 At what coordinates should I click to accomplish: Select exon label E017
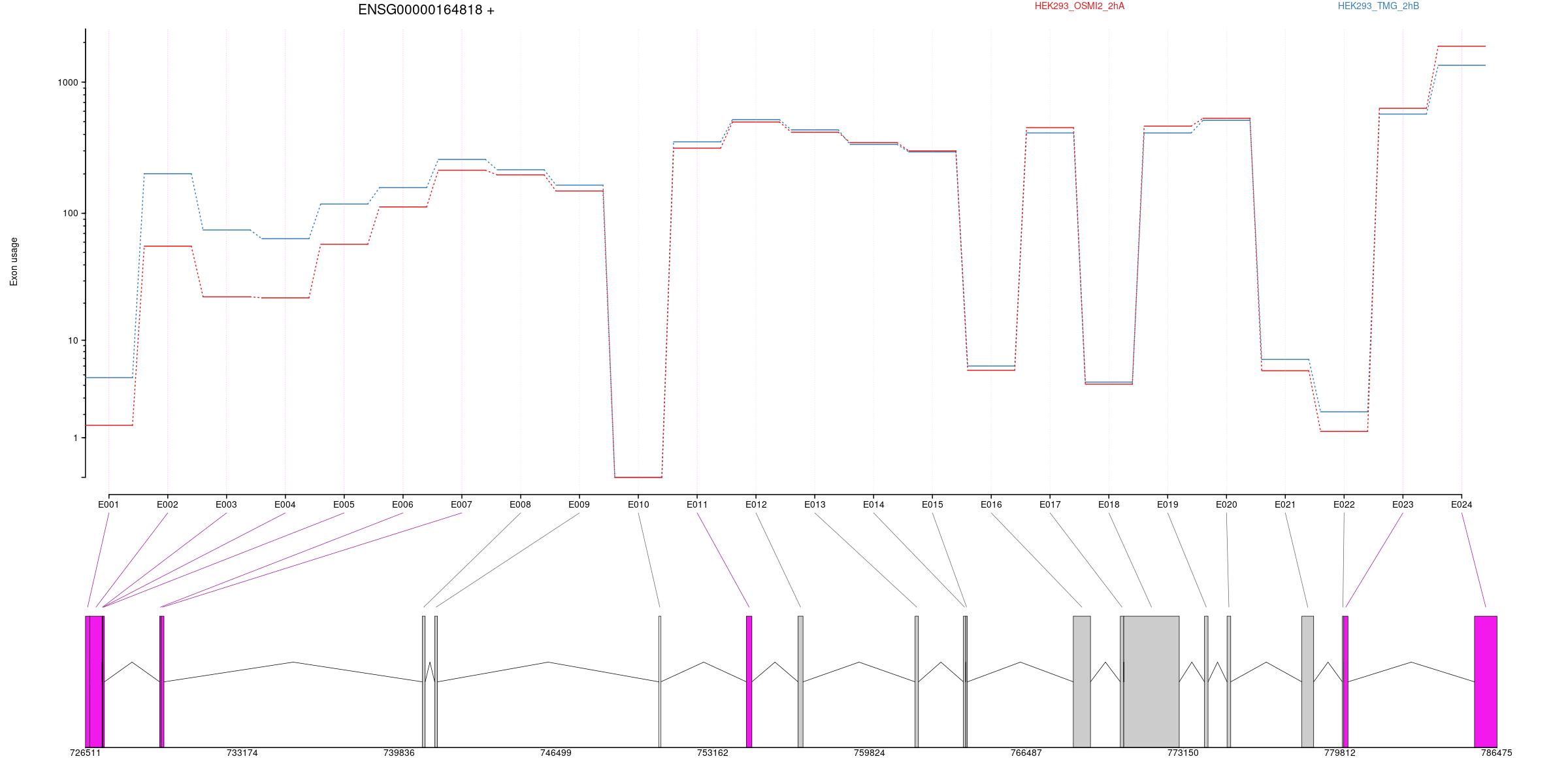pyautogui.click(x=1050, y=504)
